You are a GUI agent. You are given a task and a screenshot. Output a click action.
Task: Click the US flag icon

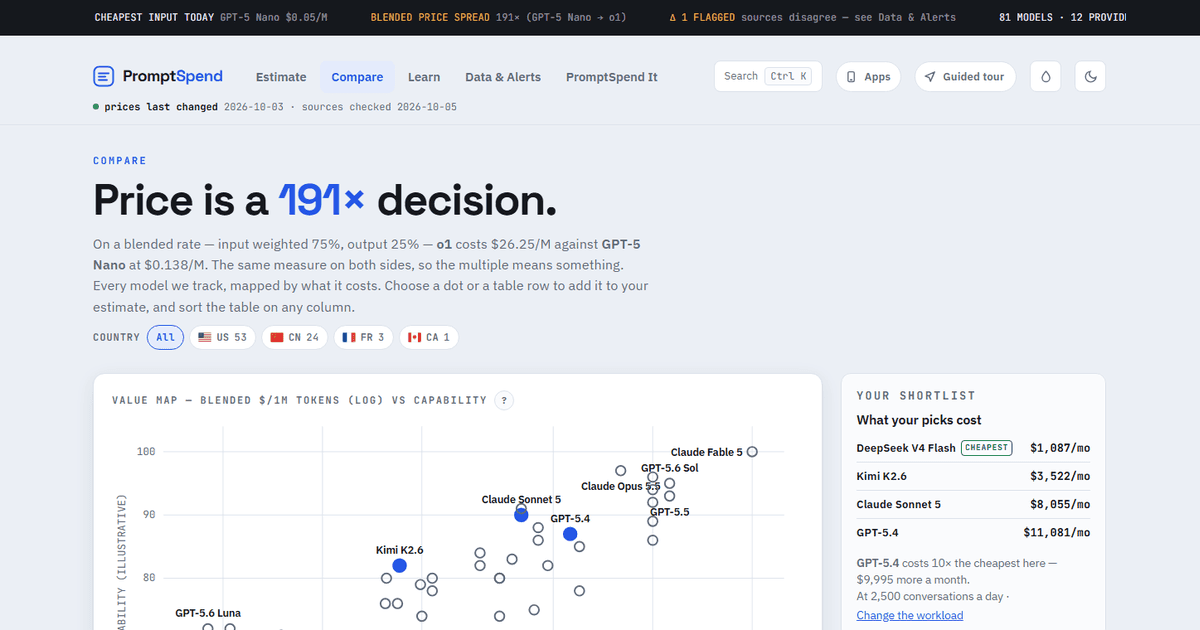[205, 338]
